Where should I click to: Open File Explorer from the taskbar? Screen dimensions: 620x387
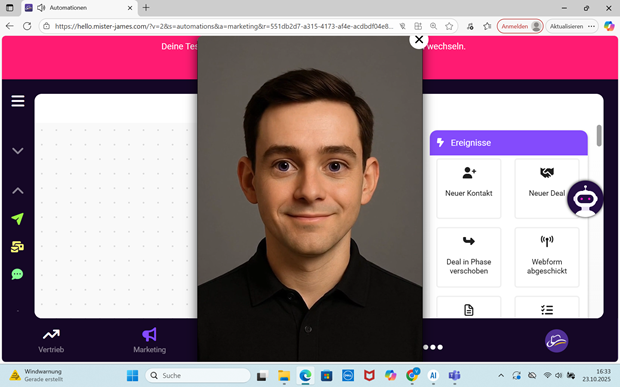pyautogui.click(x=284, y=375)
